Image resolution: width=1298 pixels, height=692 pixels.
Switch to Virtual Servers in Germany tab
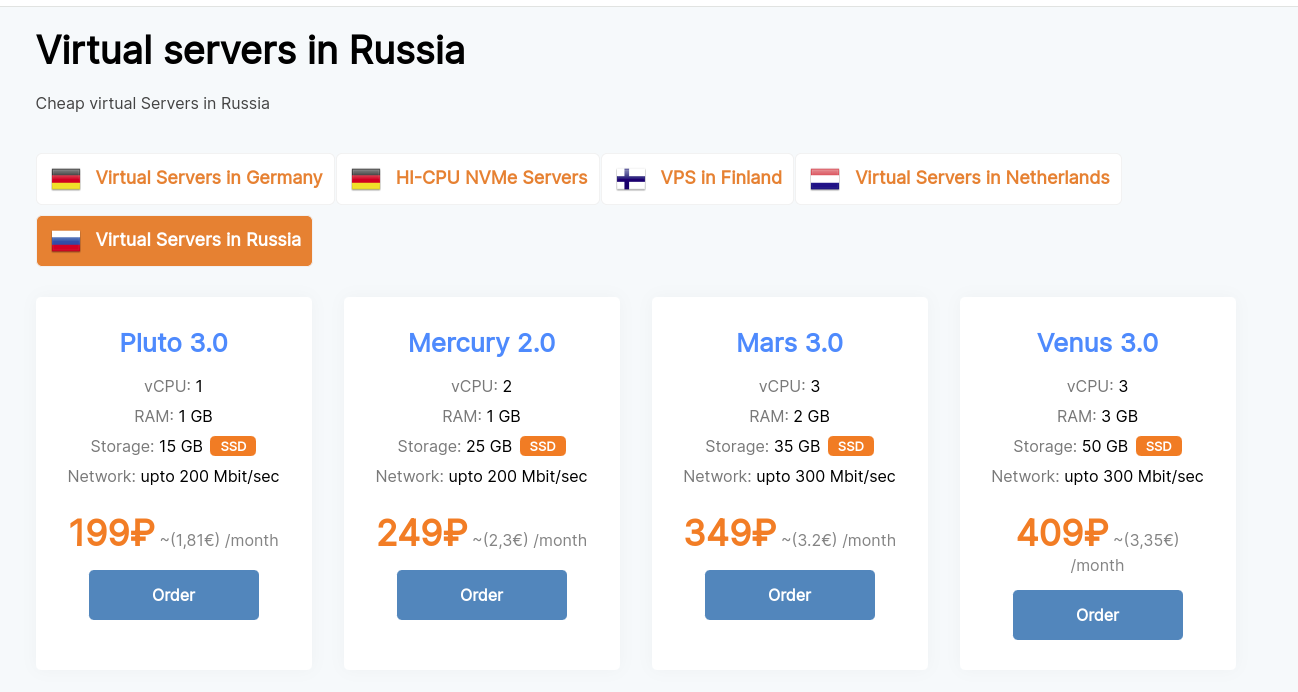[186, 179]
